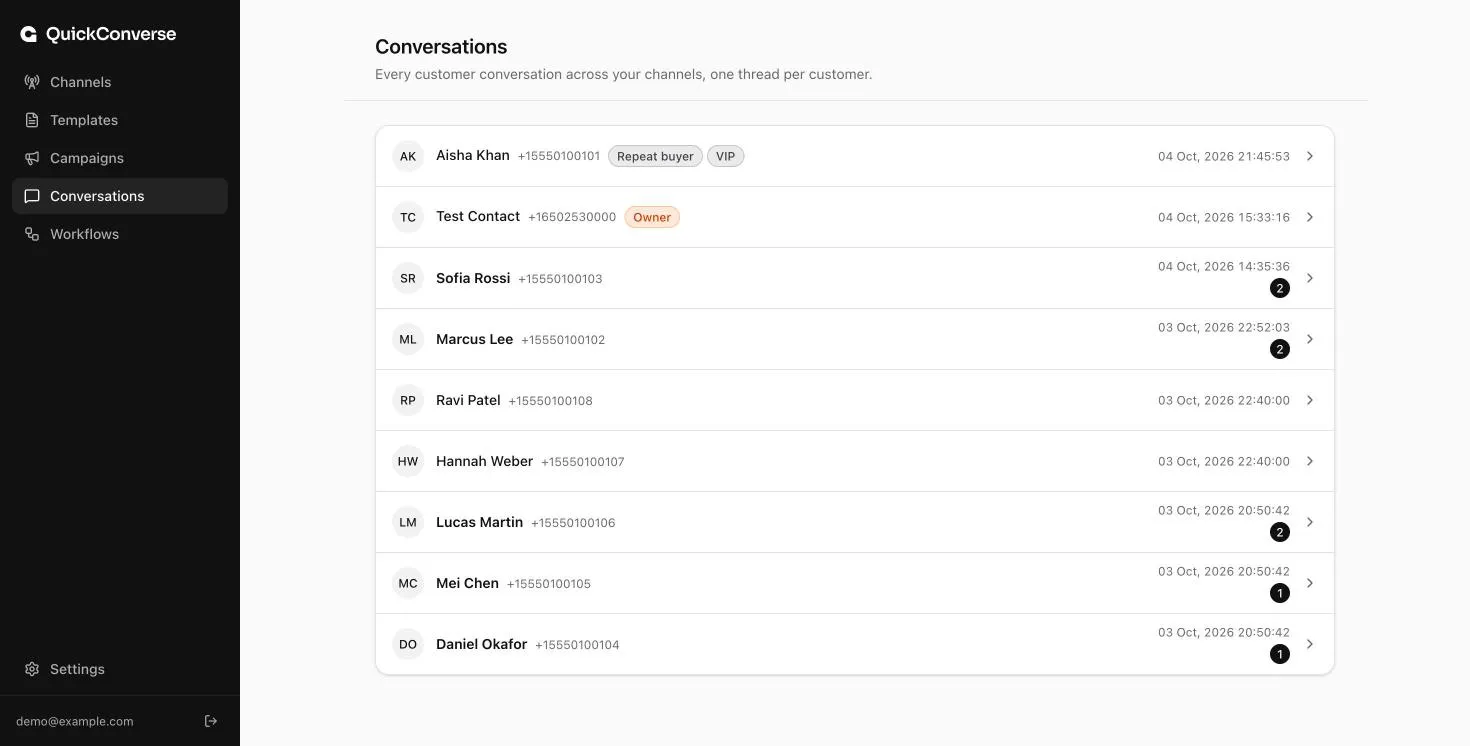Click the LM avatar for Lucas Martin
The width and height of the screenshot is (1470, 746).
tap(408, 522)
